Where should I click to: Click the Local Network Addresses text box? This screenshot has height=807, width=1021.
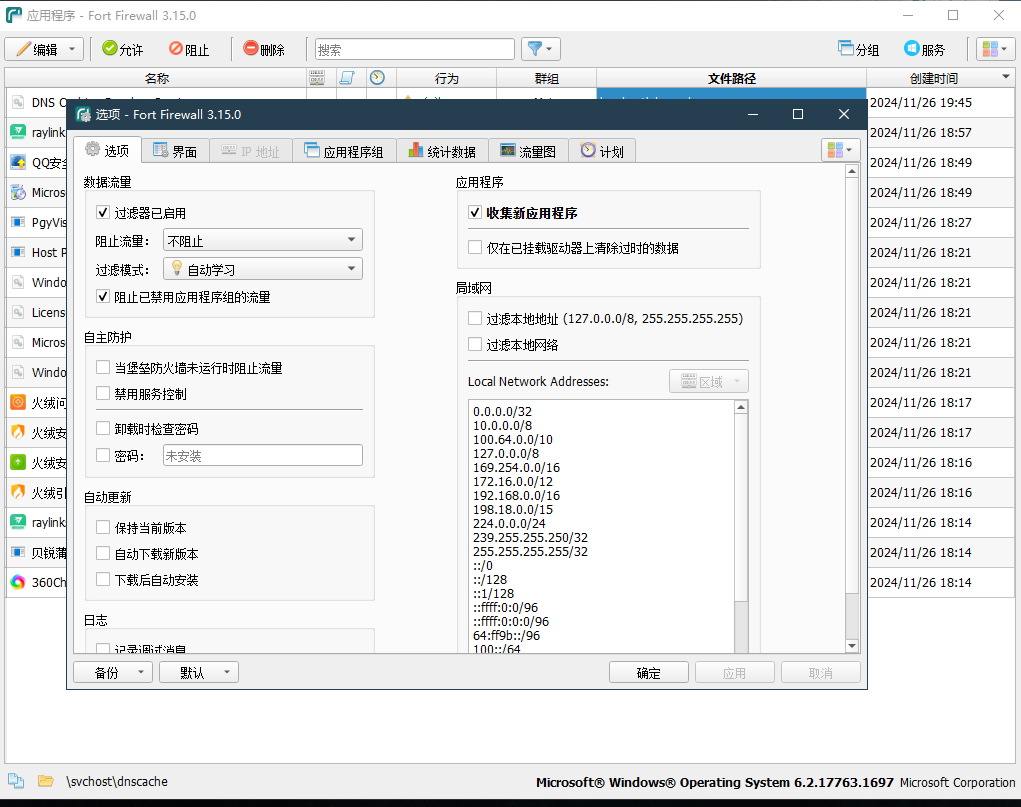[601, 526]
